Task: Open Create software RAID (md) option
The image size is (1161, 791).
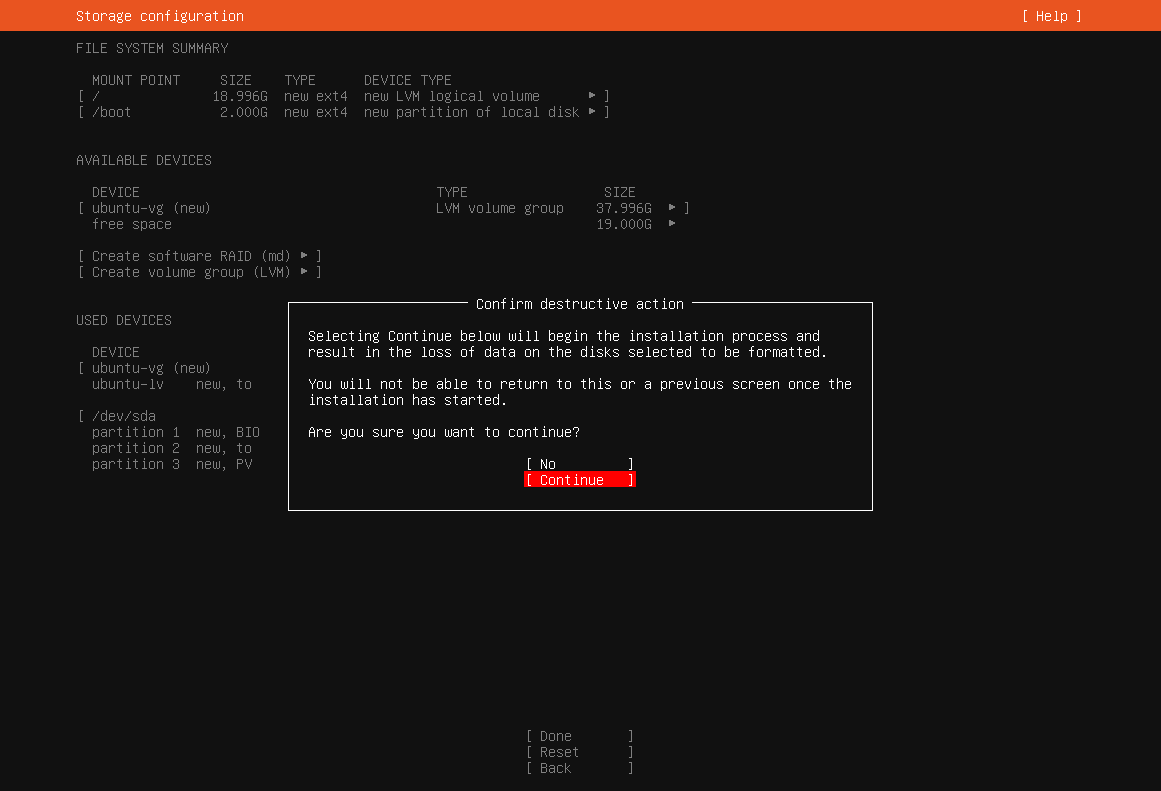Action: (200, 256)
